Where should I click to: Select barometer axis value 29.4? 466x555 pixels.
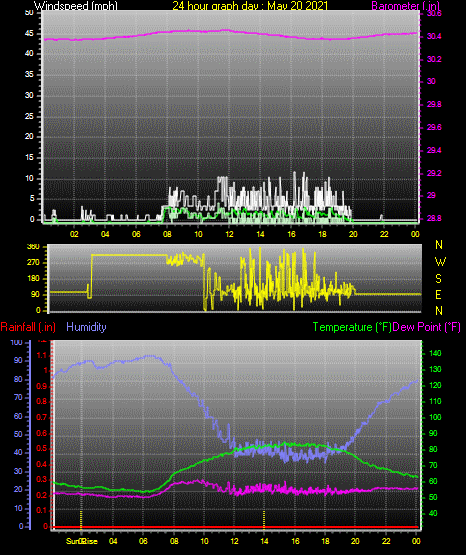tap(434, 150)
